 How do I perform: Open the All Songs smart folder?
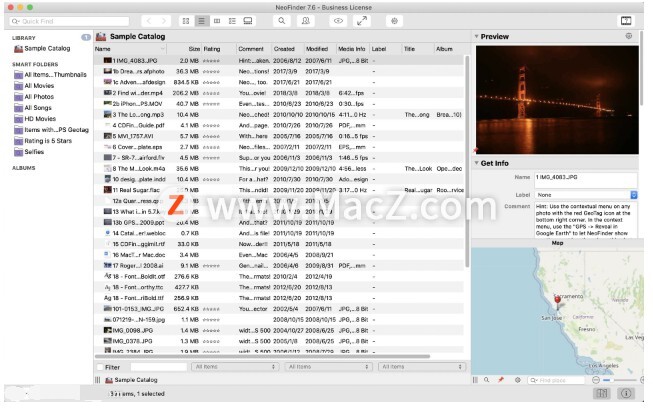tap(38, 108)
